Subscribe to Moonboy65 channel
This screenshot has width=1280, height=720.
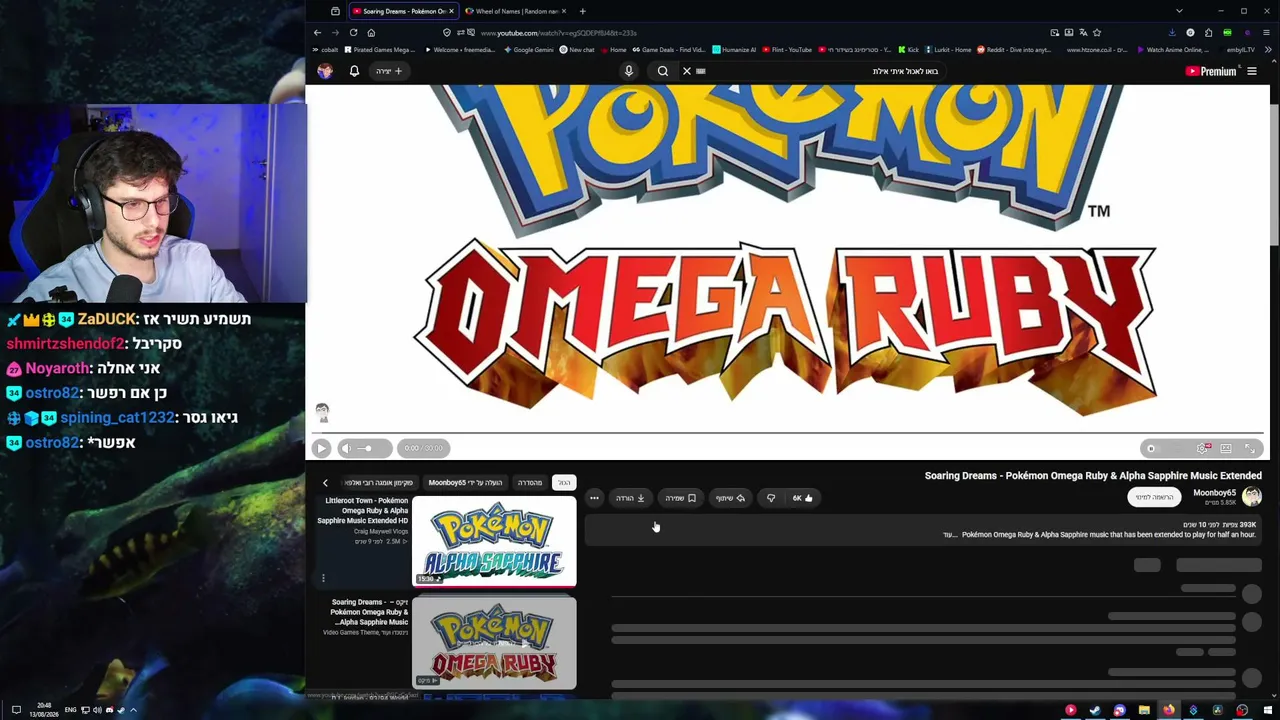click(x=1154, y=497)
